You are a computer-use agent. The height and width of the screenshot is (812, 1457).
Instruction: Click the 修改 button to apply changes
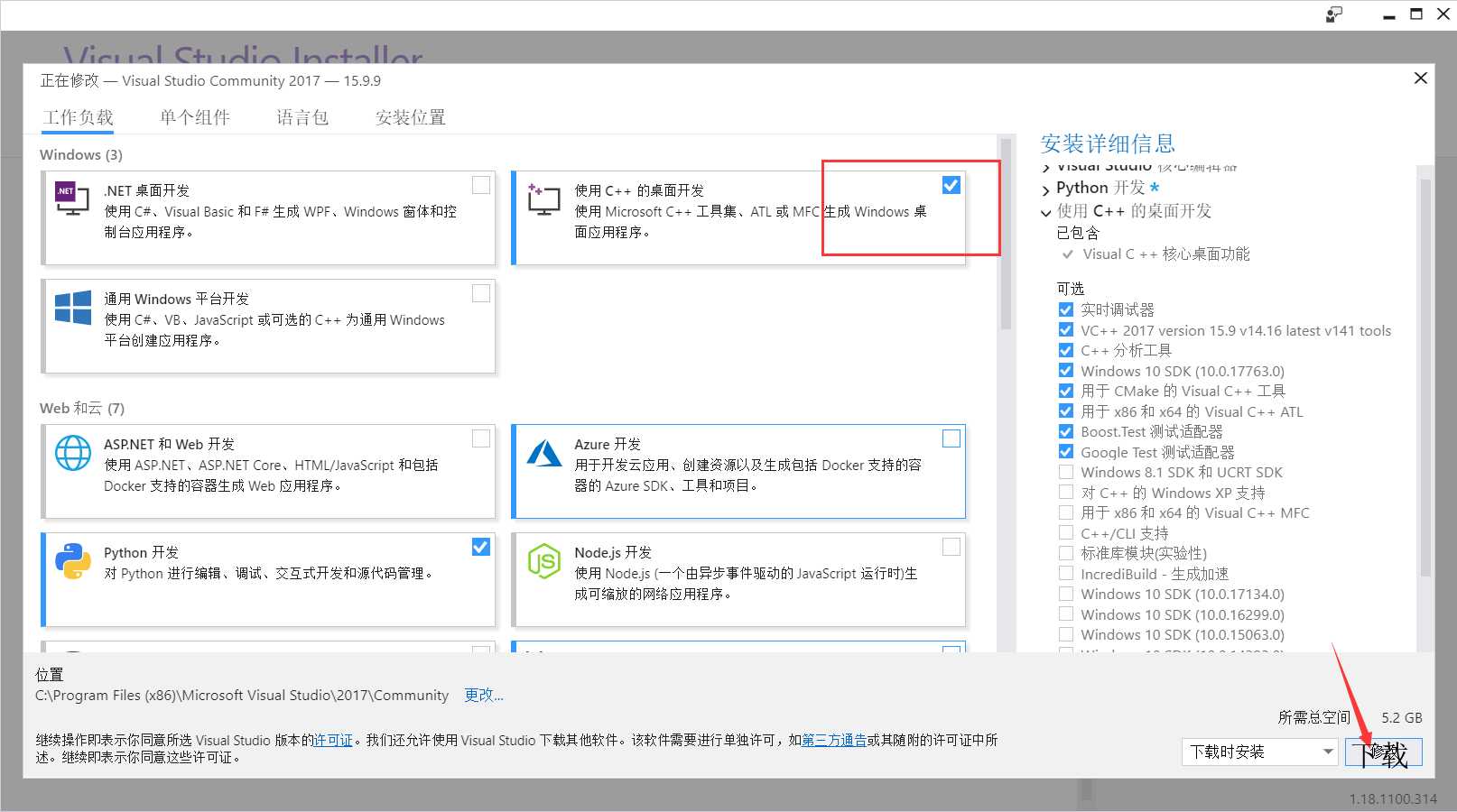click(x=1384, y=752)
